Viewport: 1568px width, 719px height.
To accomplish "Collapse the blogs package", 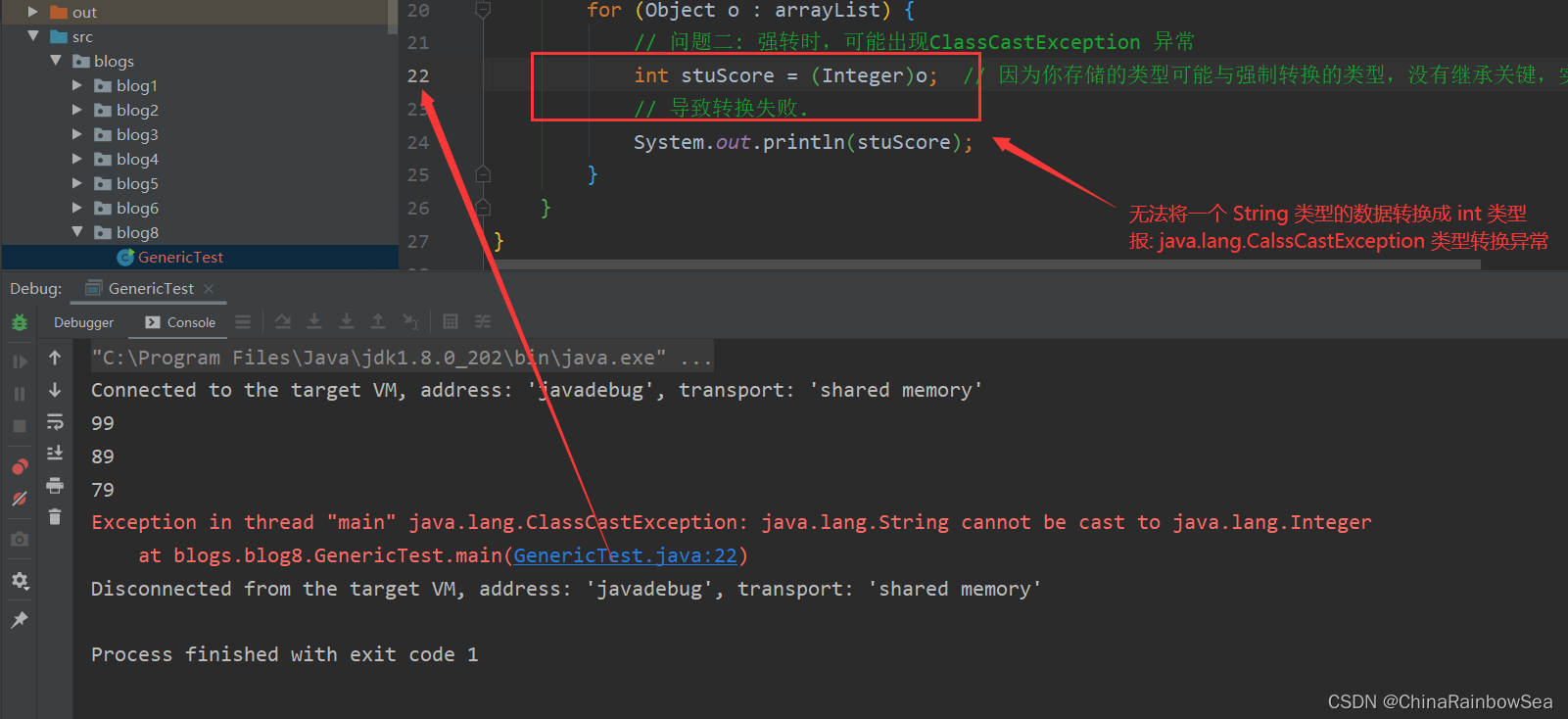I will (x=56, y=61).
